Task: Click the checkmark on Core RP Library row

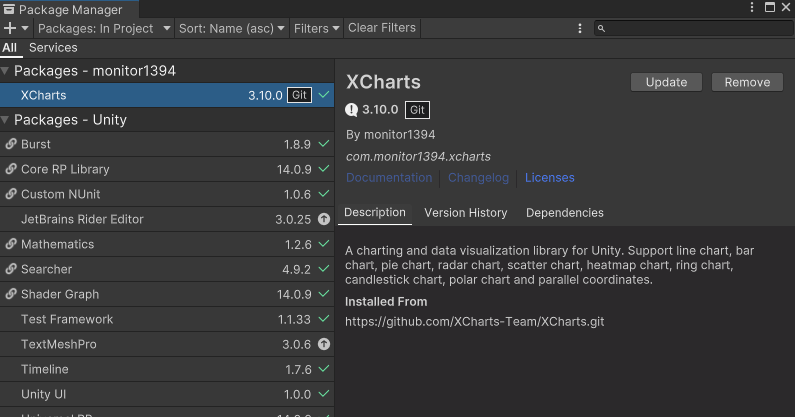Action: click(x=324, y=169)
